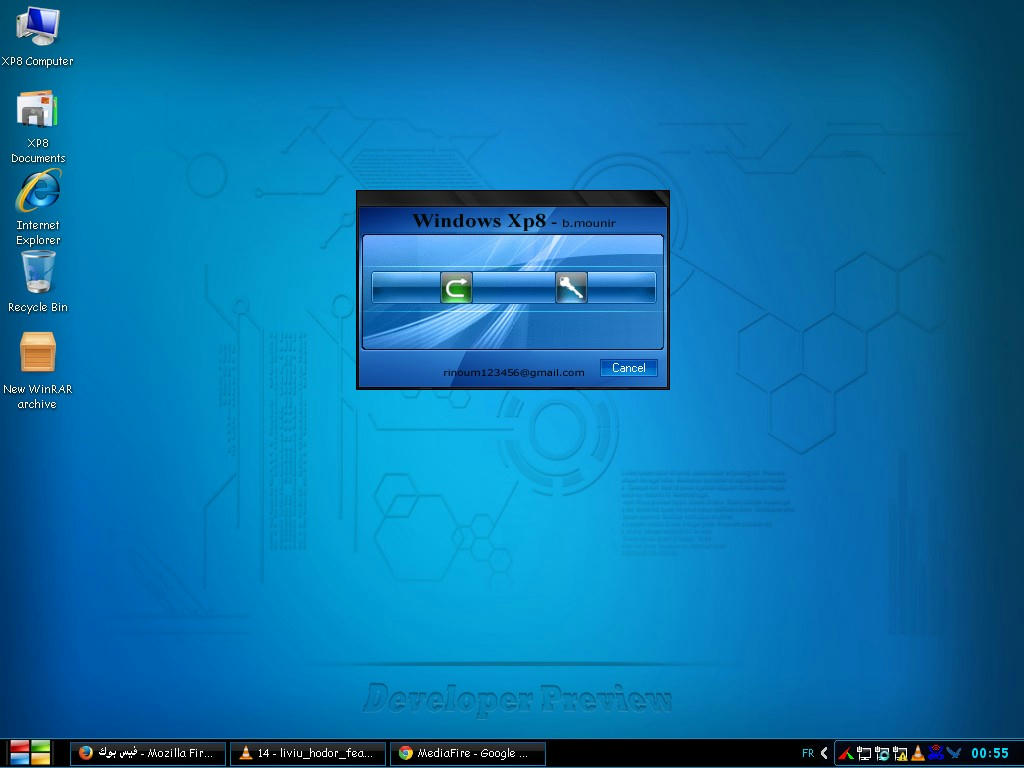Expand hidden tray icons chevron
Viewport: 1024px width, 768px height.
(824, 753)
